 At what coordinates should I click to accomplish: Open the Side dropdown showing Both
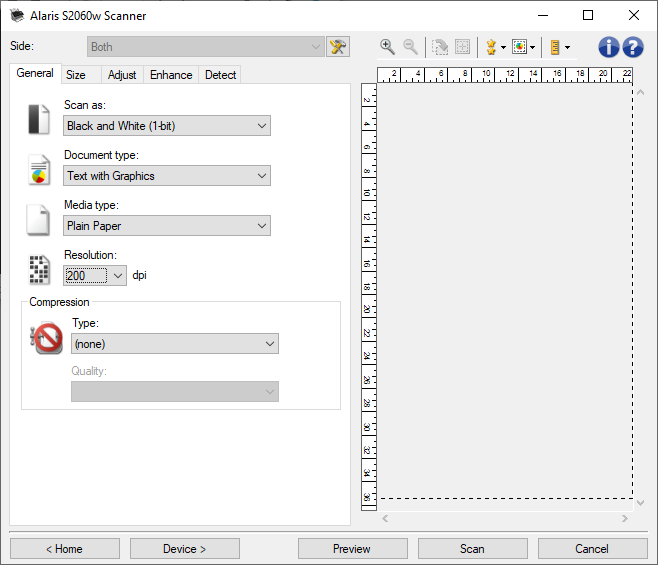pos(206,47)
